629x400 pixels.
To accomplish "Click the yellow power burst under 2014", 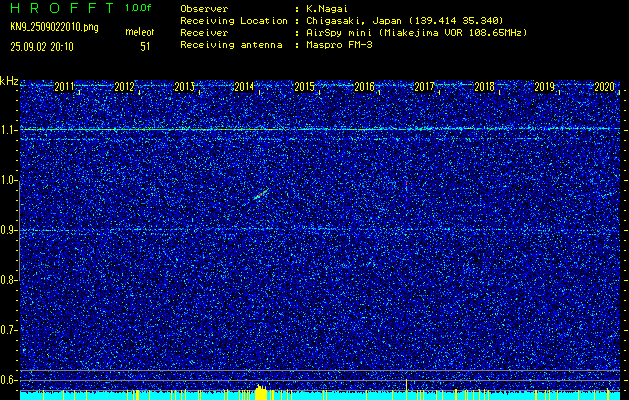I will [261, 392].
